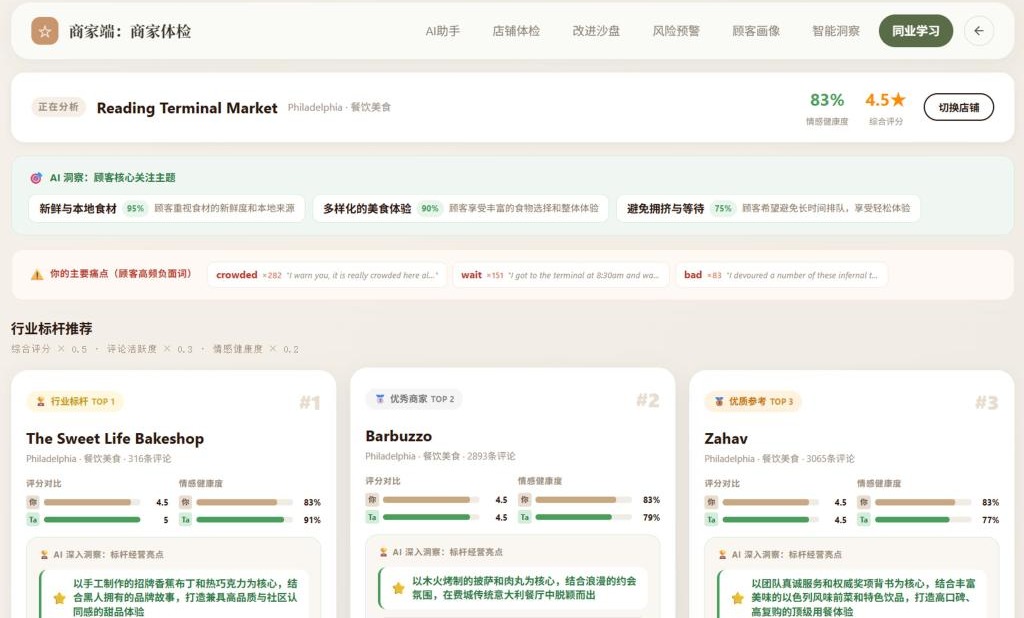Click the Barbuzzo insight description text

(x=524, y=588)
